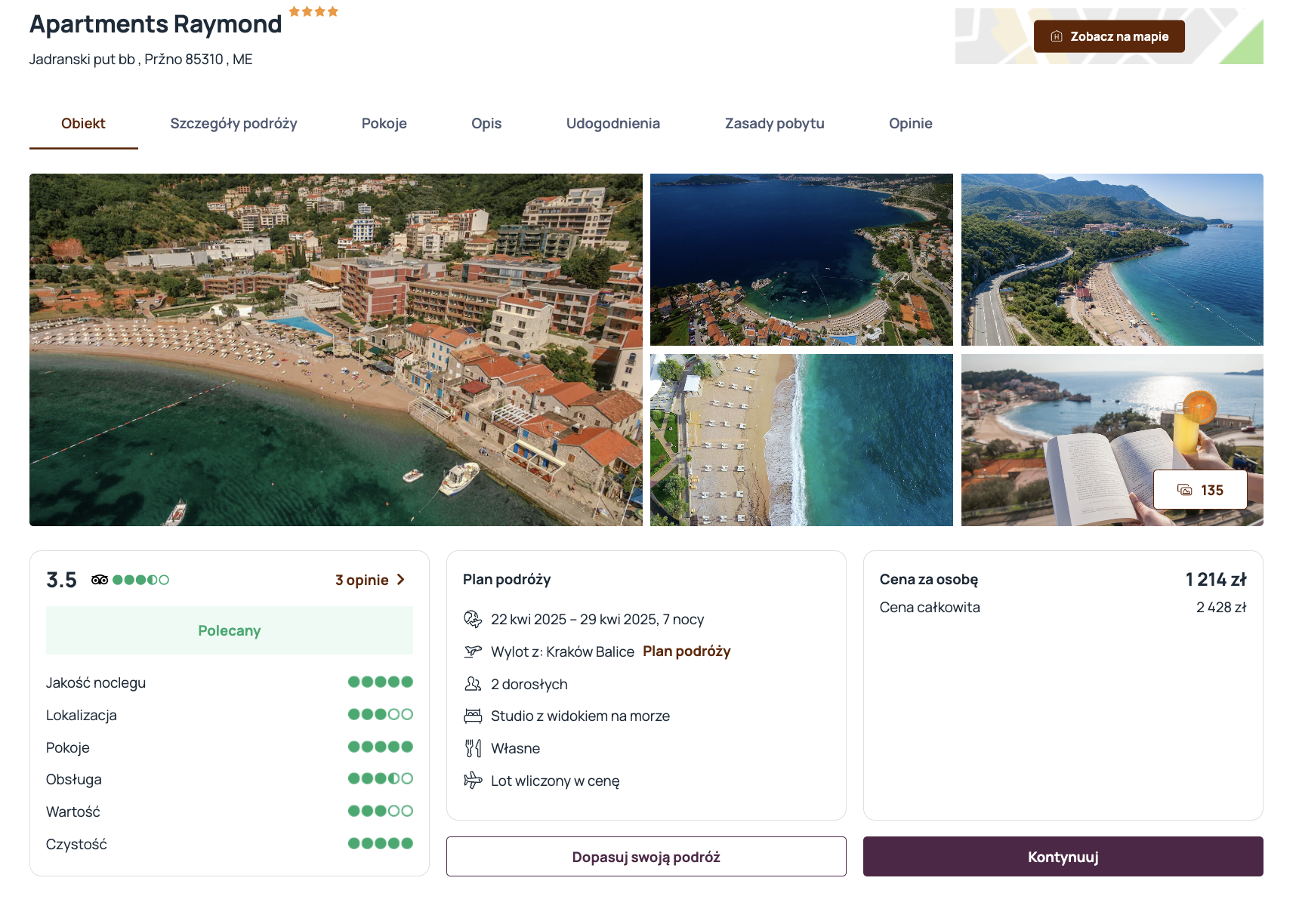1299x924 pixels.
Task: Open the Udogodnienia tab
Action: [613, 124]
